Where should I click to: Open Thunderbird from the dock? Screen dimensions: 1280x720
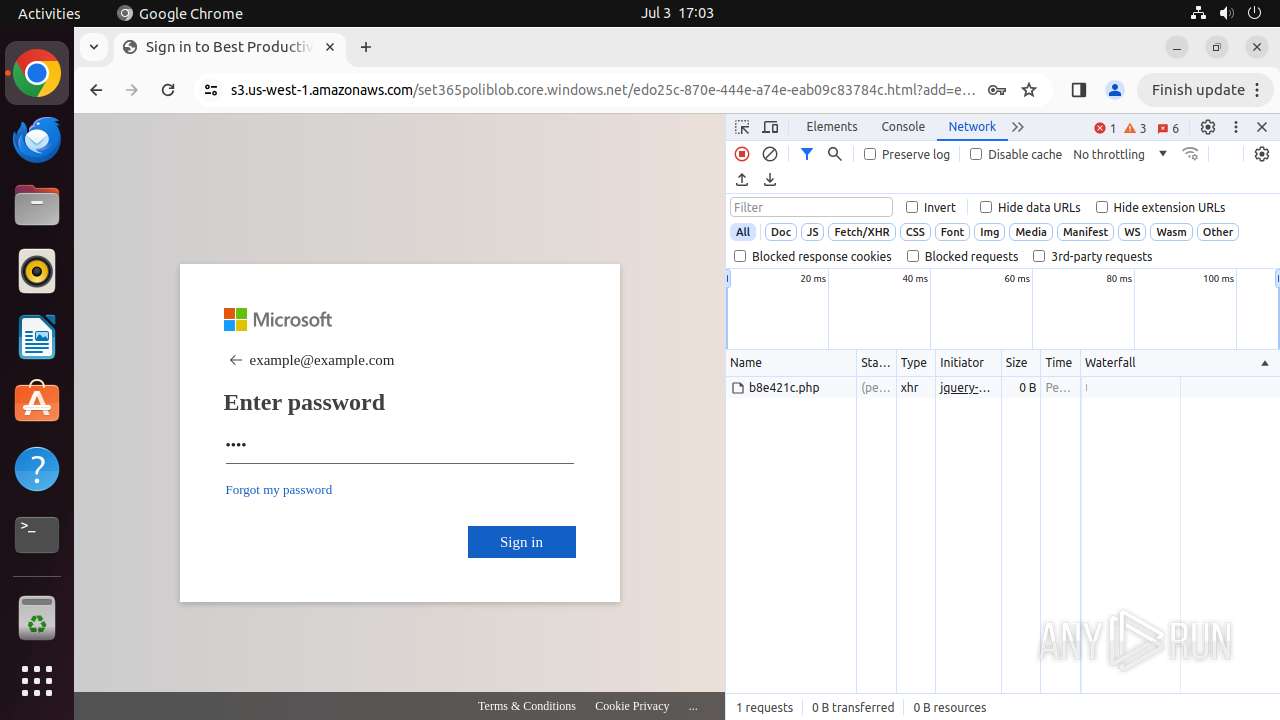coord(37,140)
